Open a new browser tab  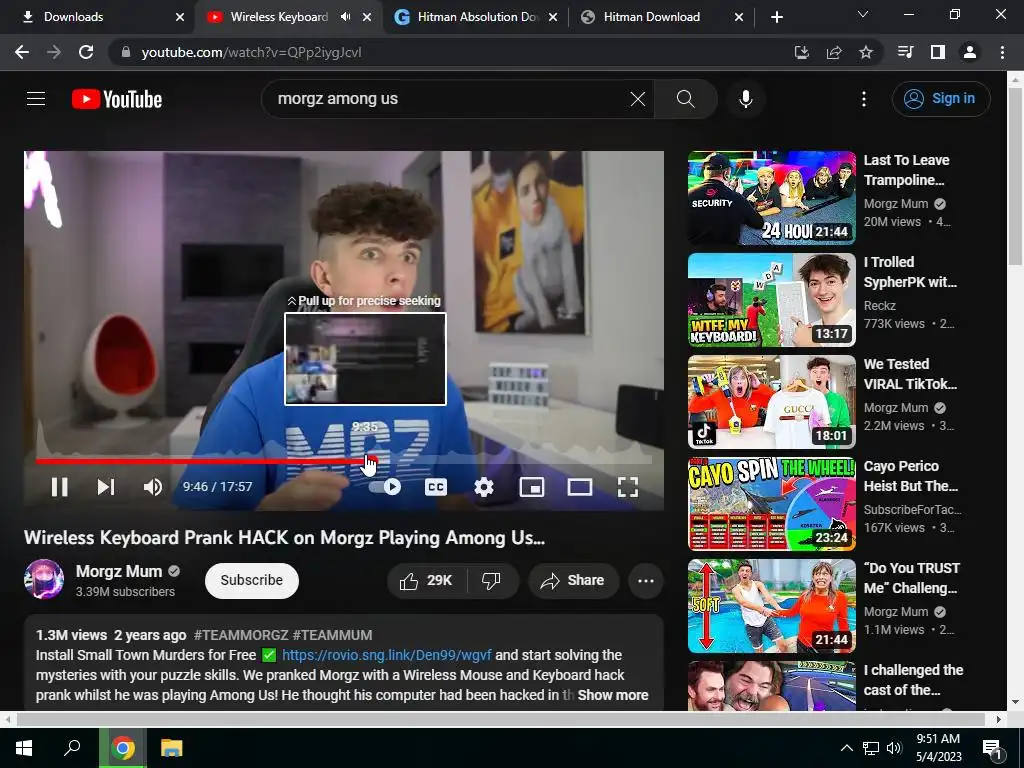(776, 17)
